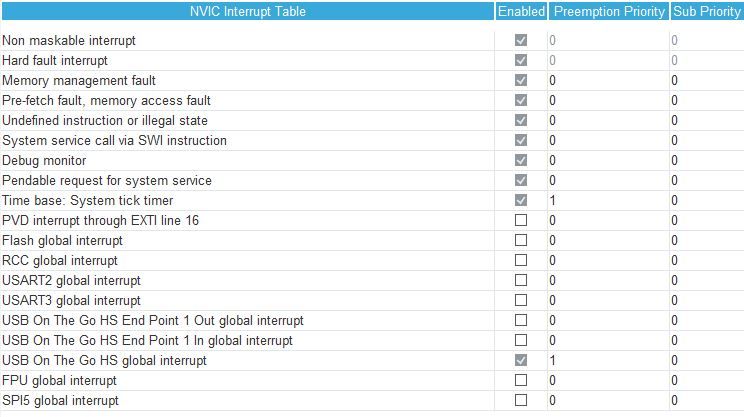This screenshot has height=417, width=744.
Task: Edit System tick timer preemption priority value
Action: 608,200
